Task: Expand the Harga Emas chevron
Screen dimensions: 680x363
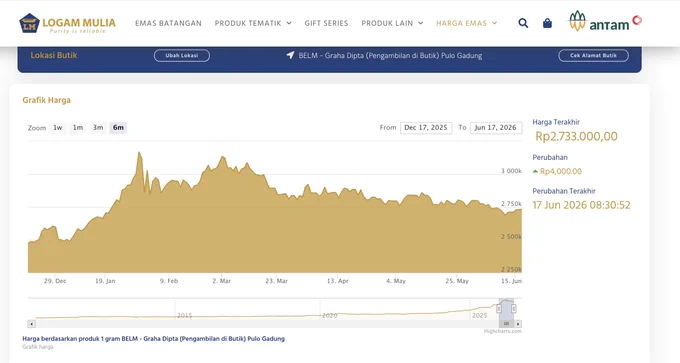Action: [494, 23]
